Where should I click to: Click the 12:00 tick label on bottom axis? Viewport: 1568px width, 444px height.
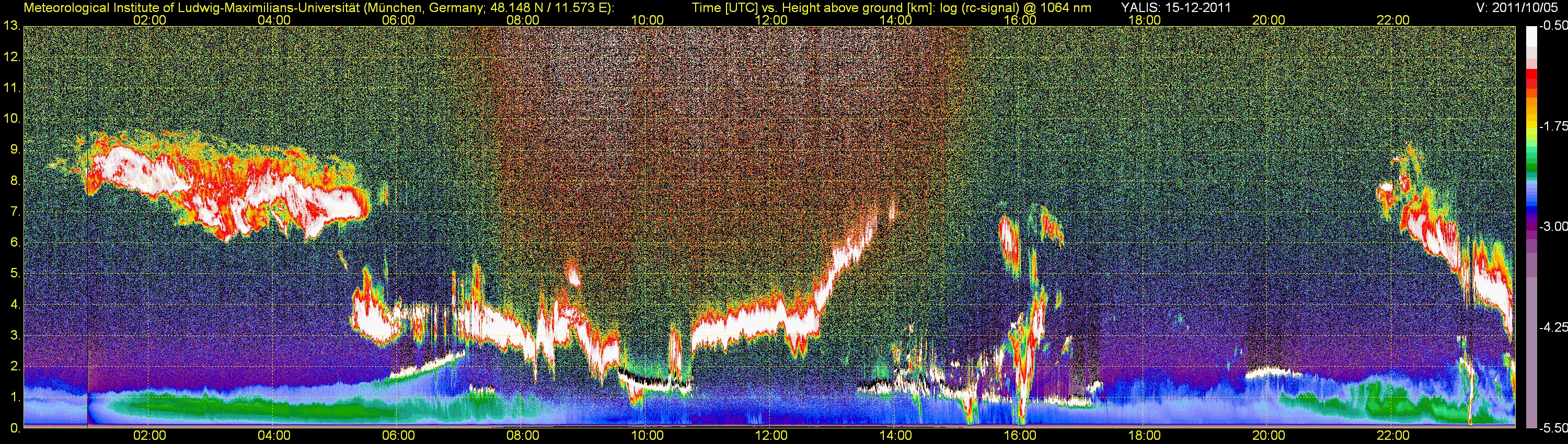tap(771, 436)
